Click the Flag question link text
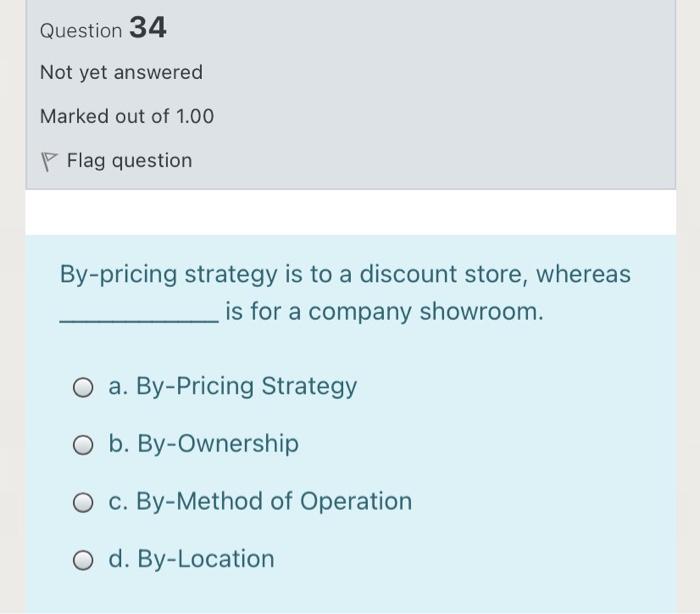 (129, 161)
